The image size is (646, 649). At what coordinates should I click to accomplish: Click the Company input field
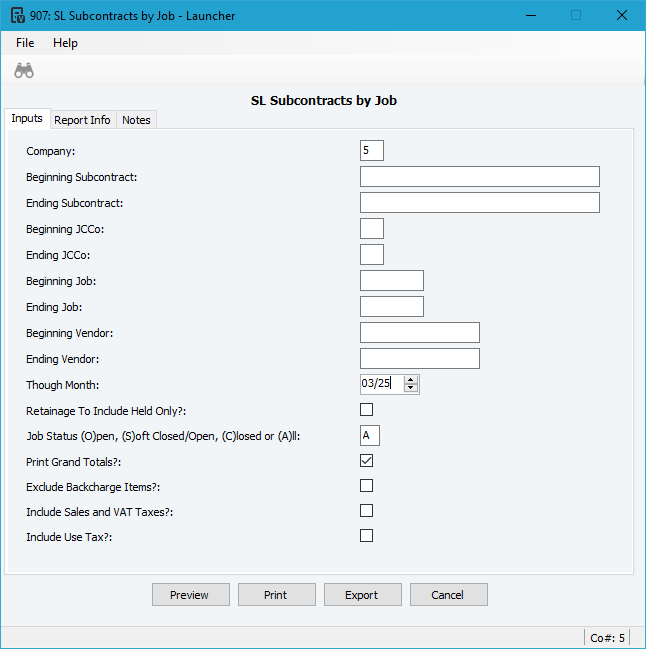[372, 151]
